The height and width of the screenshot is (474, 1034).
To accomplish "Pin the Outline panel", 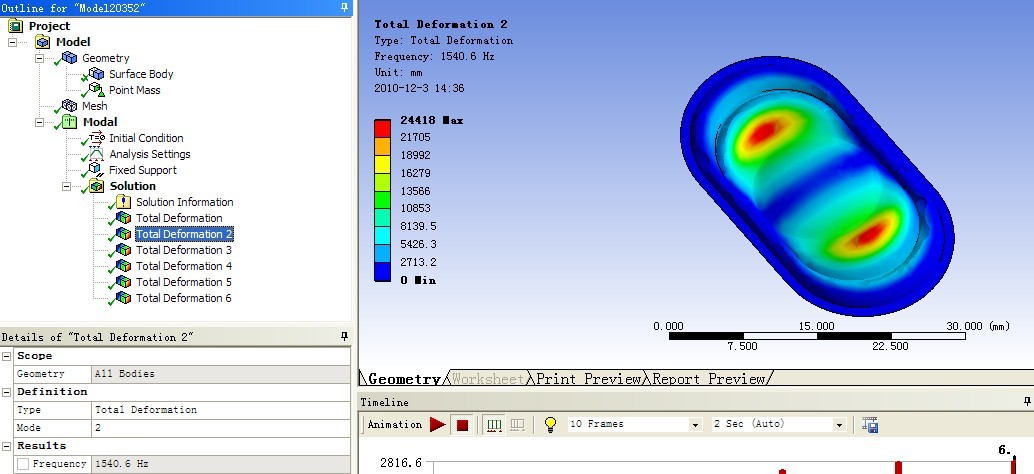I will click(x=344, y=7).
